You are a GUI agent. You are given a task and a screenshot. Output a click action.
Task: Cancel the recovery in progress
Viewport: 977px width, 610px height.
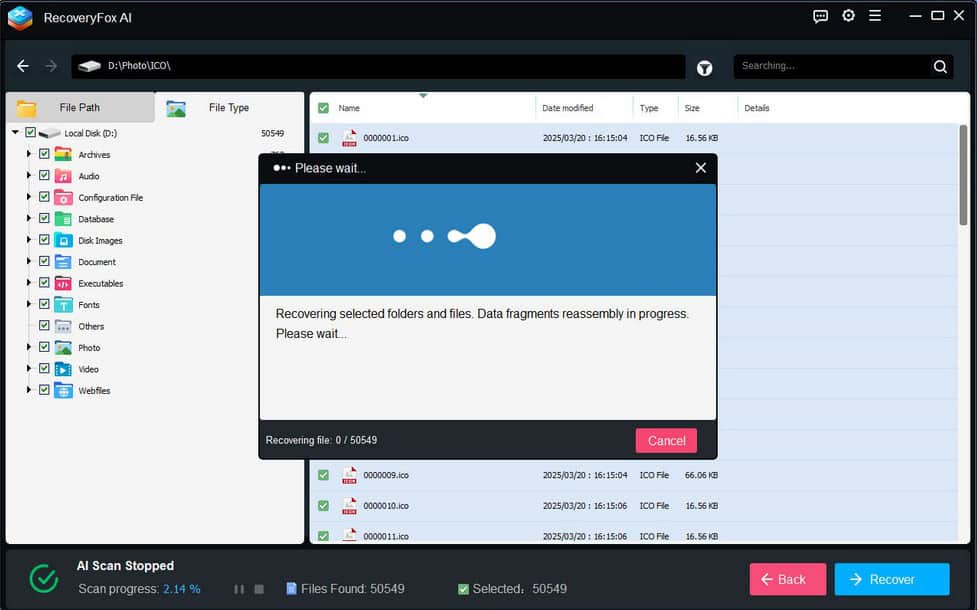pos(666,440)
